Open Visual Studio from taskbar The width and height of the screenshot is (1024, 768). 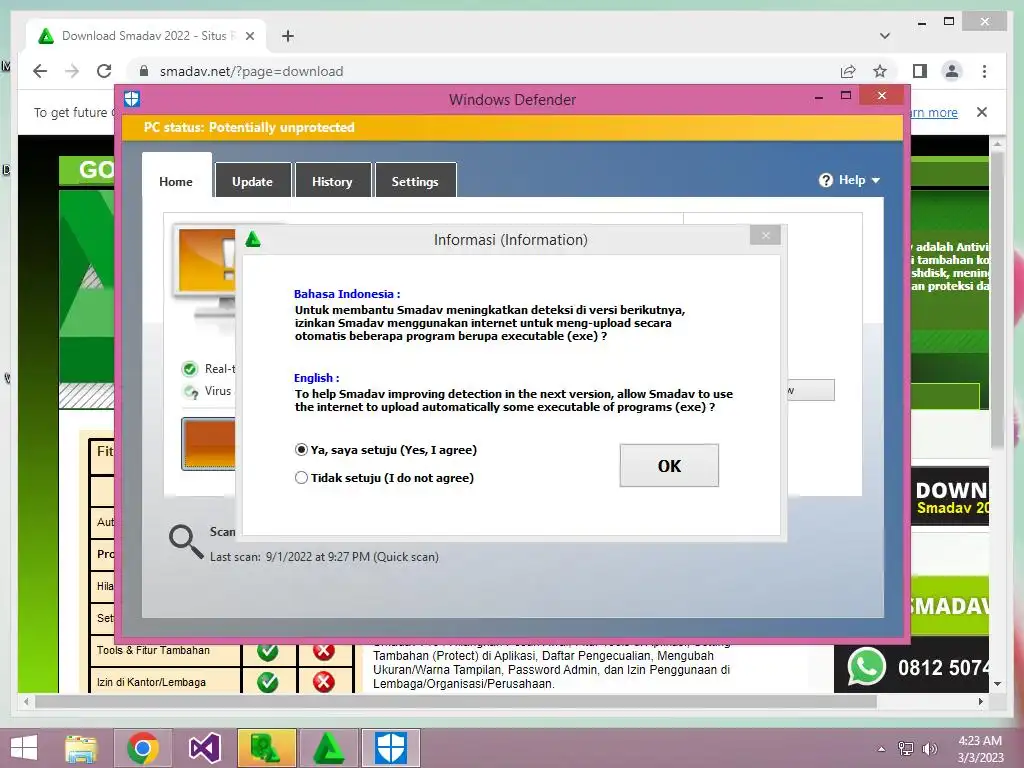(204, 748)
